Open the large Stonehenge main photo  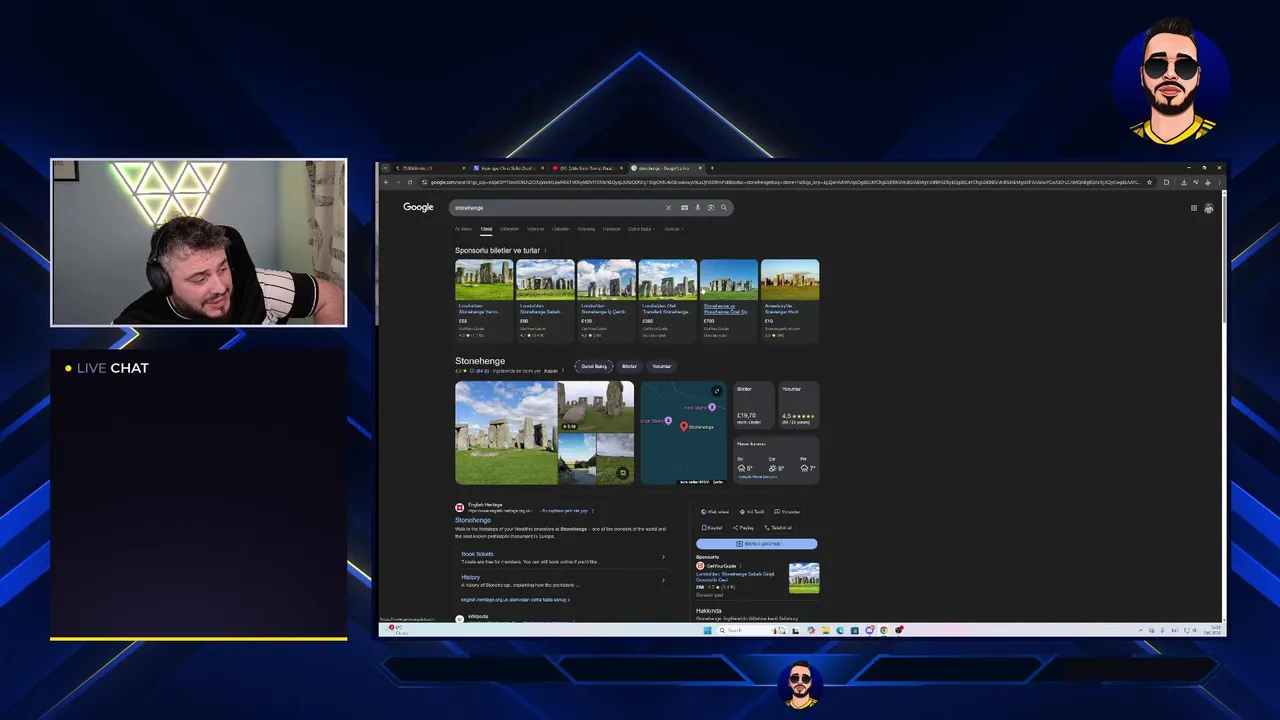coord(506,432)
